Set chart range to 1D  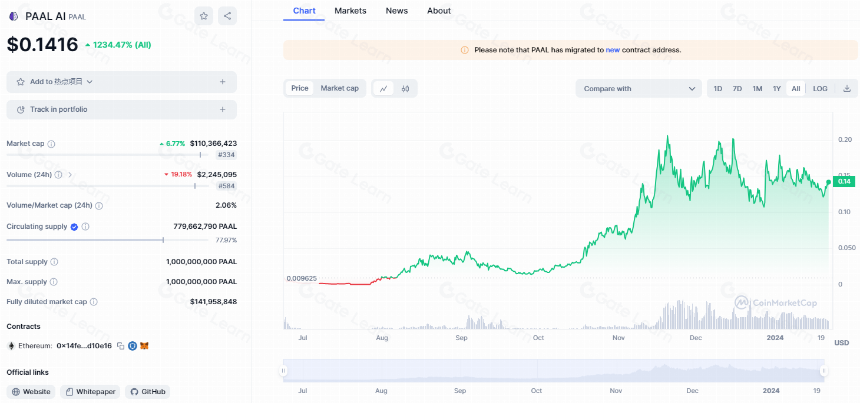[717, 88]
